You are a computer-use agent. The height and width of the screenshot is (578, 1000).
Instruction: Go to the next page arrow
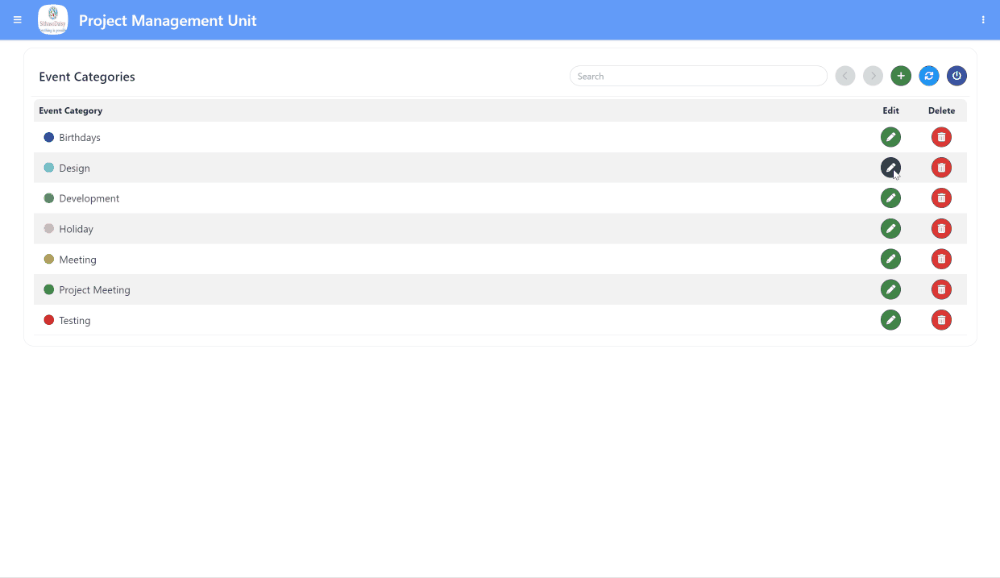pos(873,76)
